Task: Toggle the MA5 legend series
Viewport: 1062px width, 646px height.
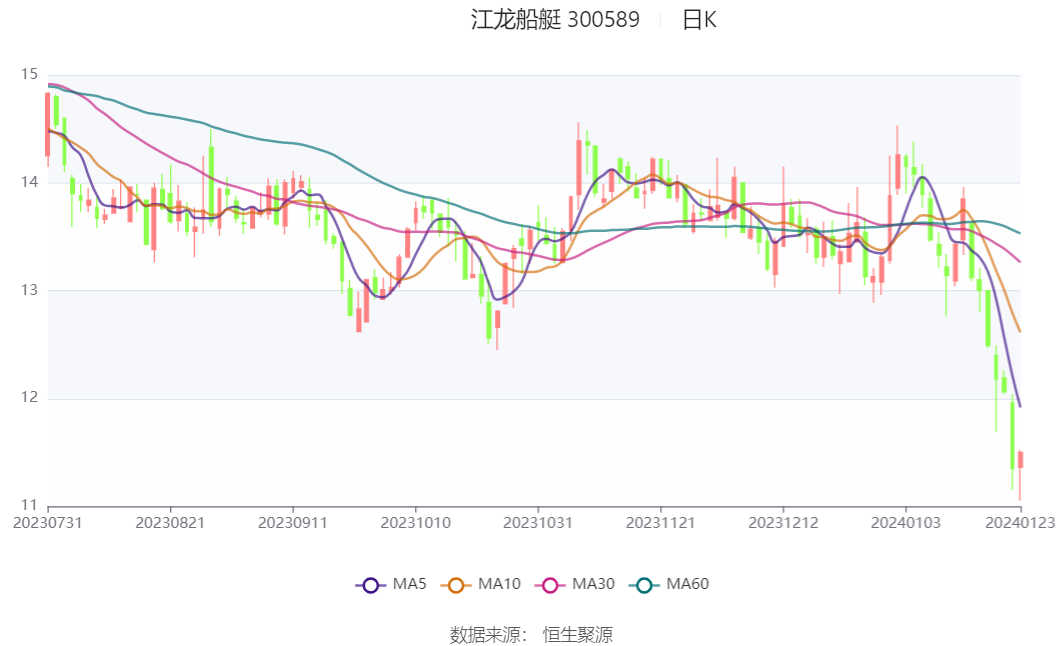Action: 391,584
